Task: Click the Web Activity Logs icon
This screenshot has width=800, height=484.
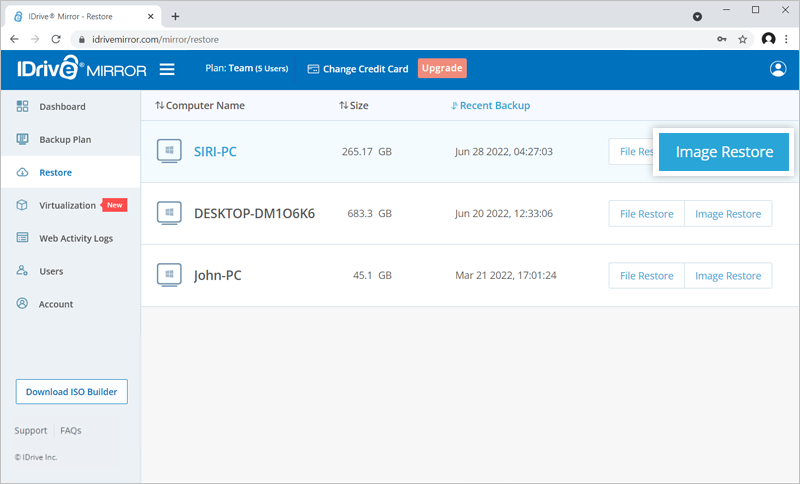Action: [x=22, y=238]
